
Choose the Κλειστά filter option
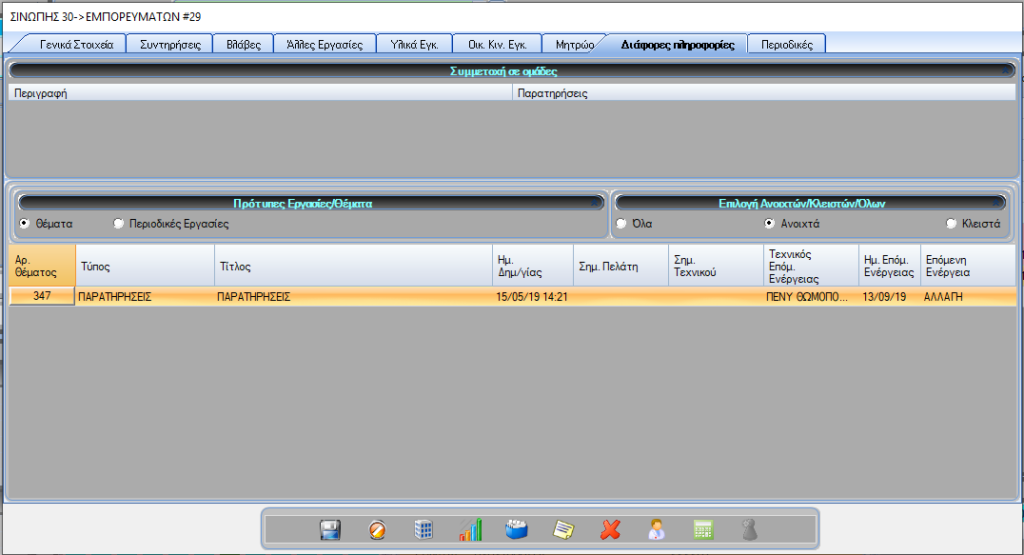[951, 224]
